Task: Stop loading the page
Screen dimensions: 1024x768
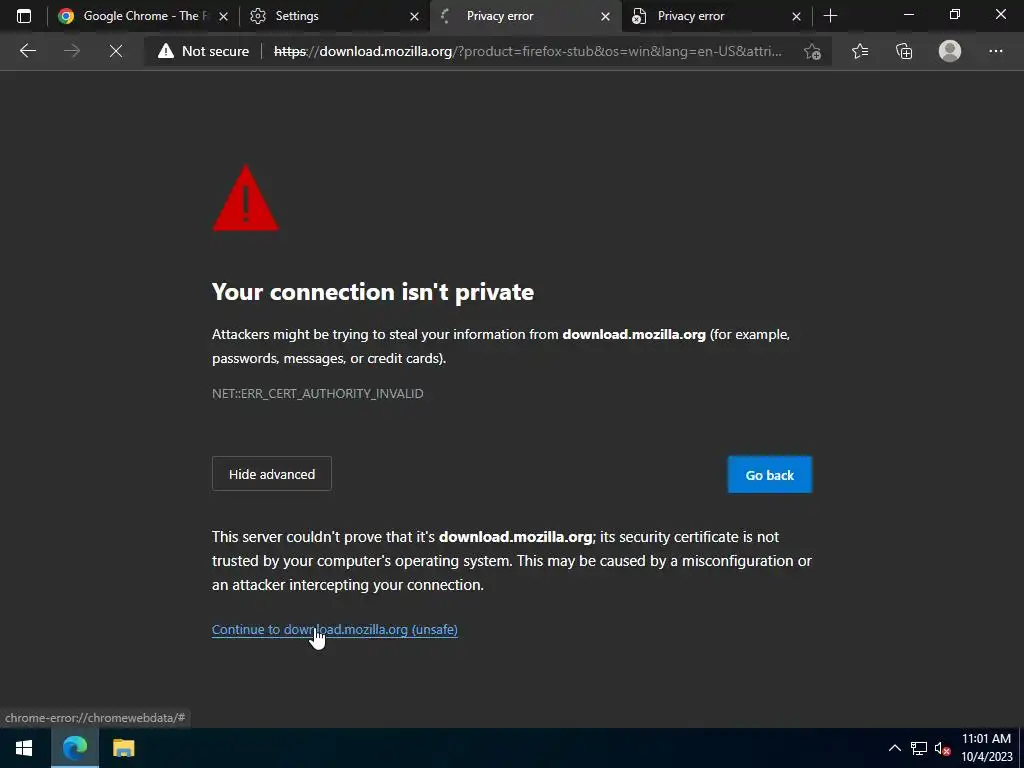Action: point(116,51)
